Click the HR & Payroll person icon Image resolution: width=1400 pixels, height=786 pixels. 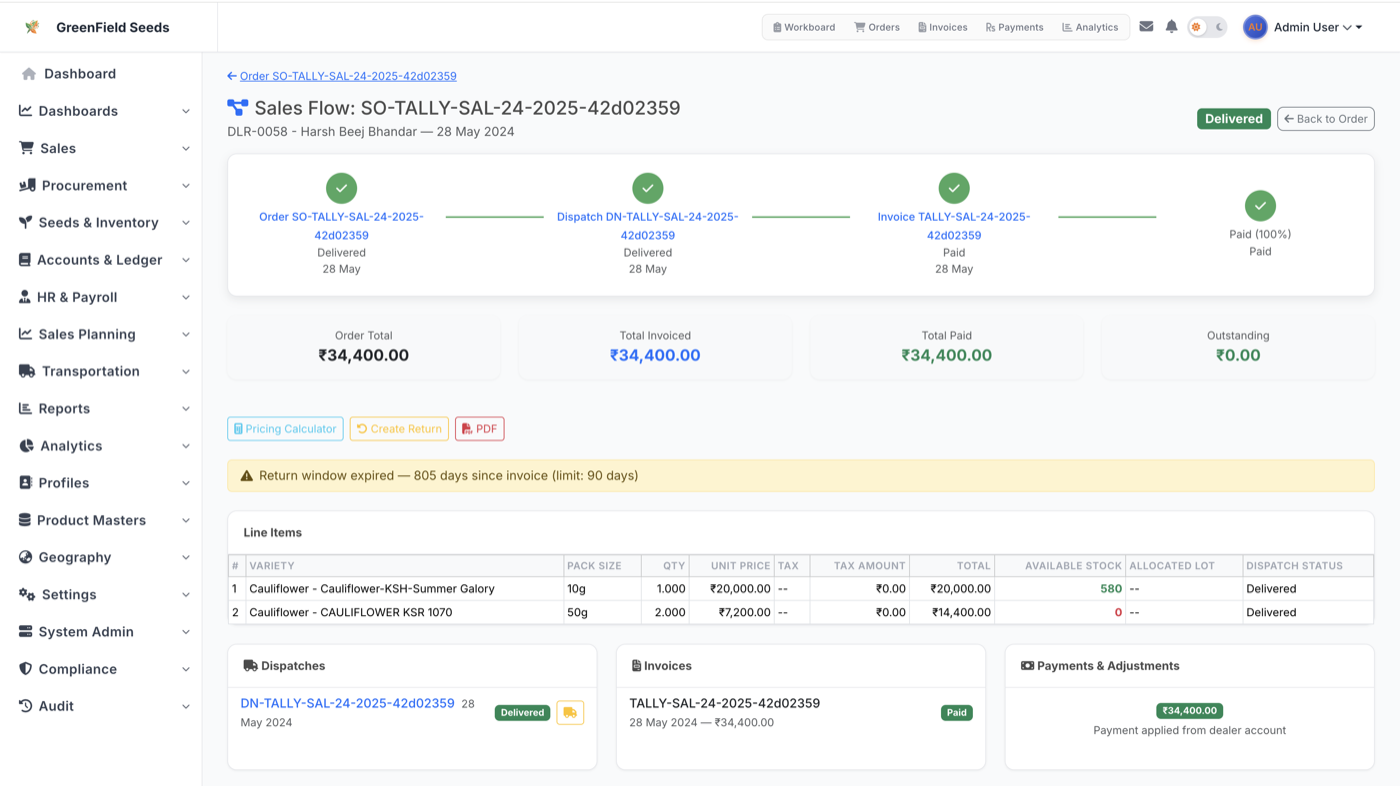(25, 297)
